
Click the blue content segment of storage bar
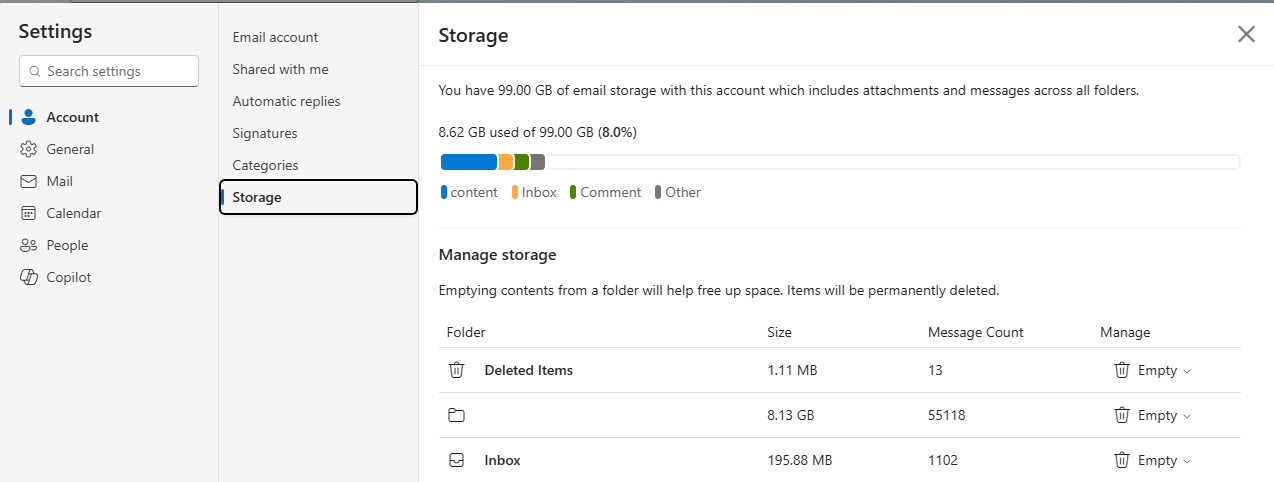click(x=469, y=162)
